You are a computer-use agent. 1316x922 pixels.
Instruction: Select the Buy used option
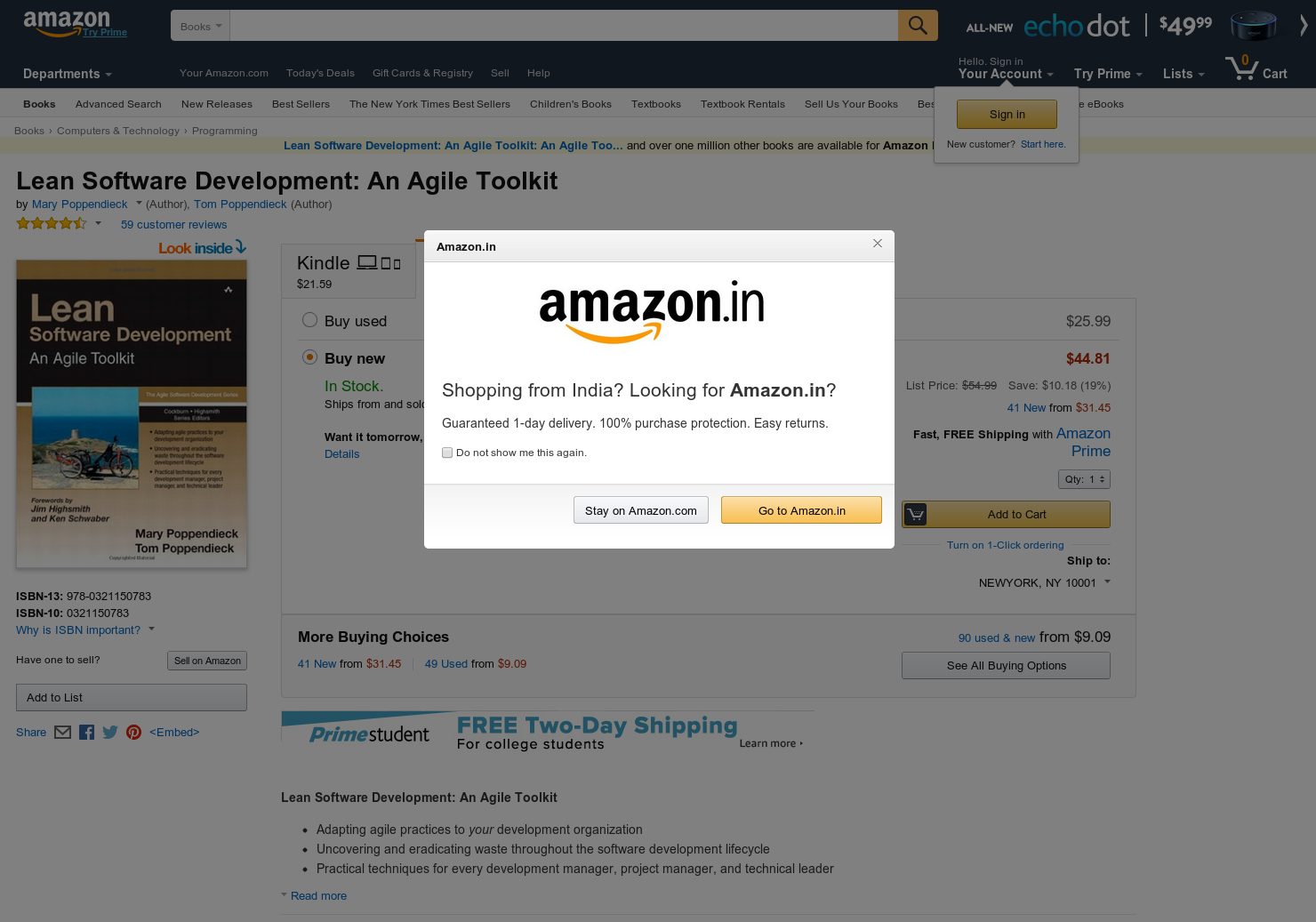point(309,319)
